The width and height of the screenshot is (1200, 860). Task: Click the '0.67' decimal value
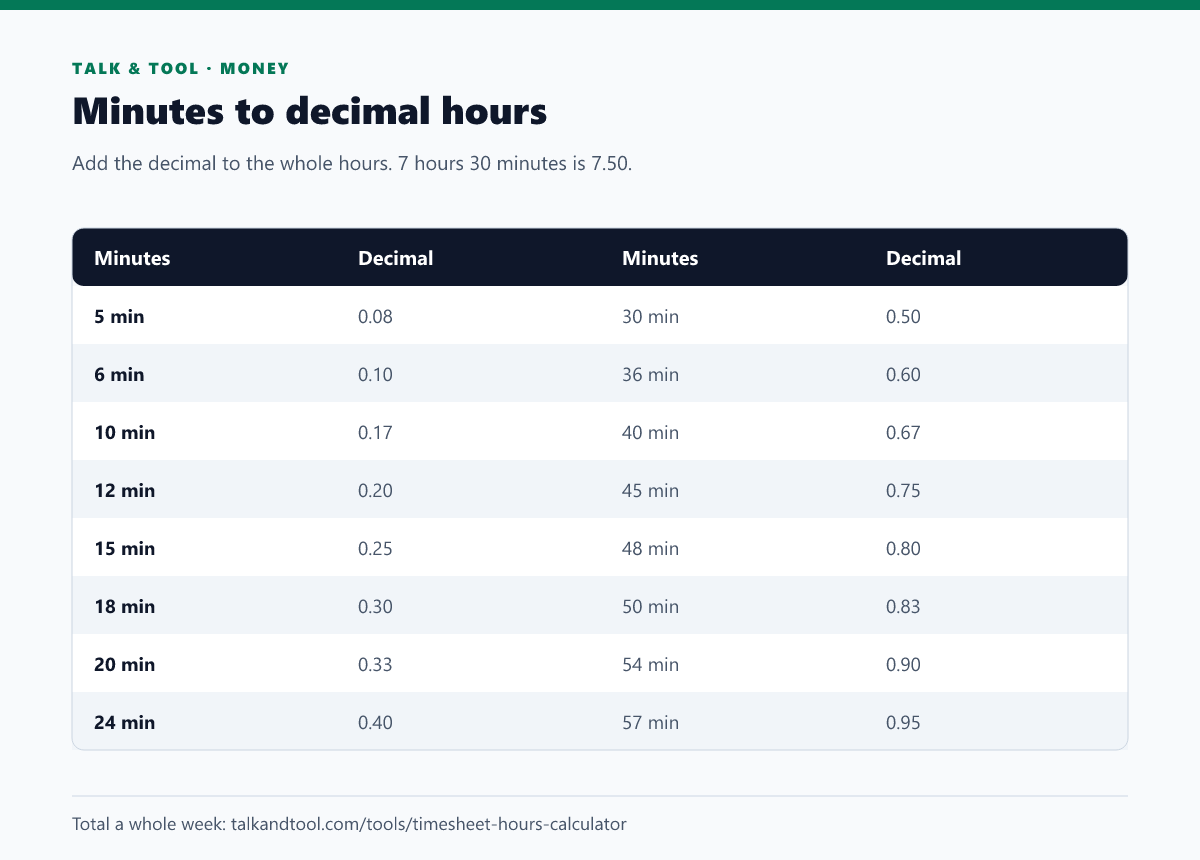[904, 433]
